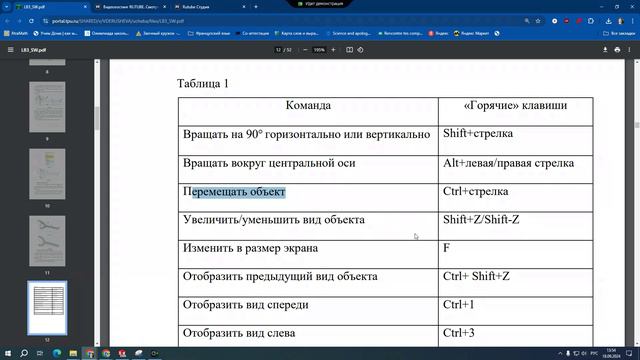
Task: Open the Chrome three-dot menu
Action: [x=633, y=21]
